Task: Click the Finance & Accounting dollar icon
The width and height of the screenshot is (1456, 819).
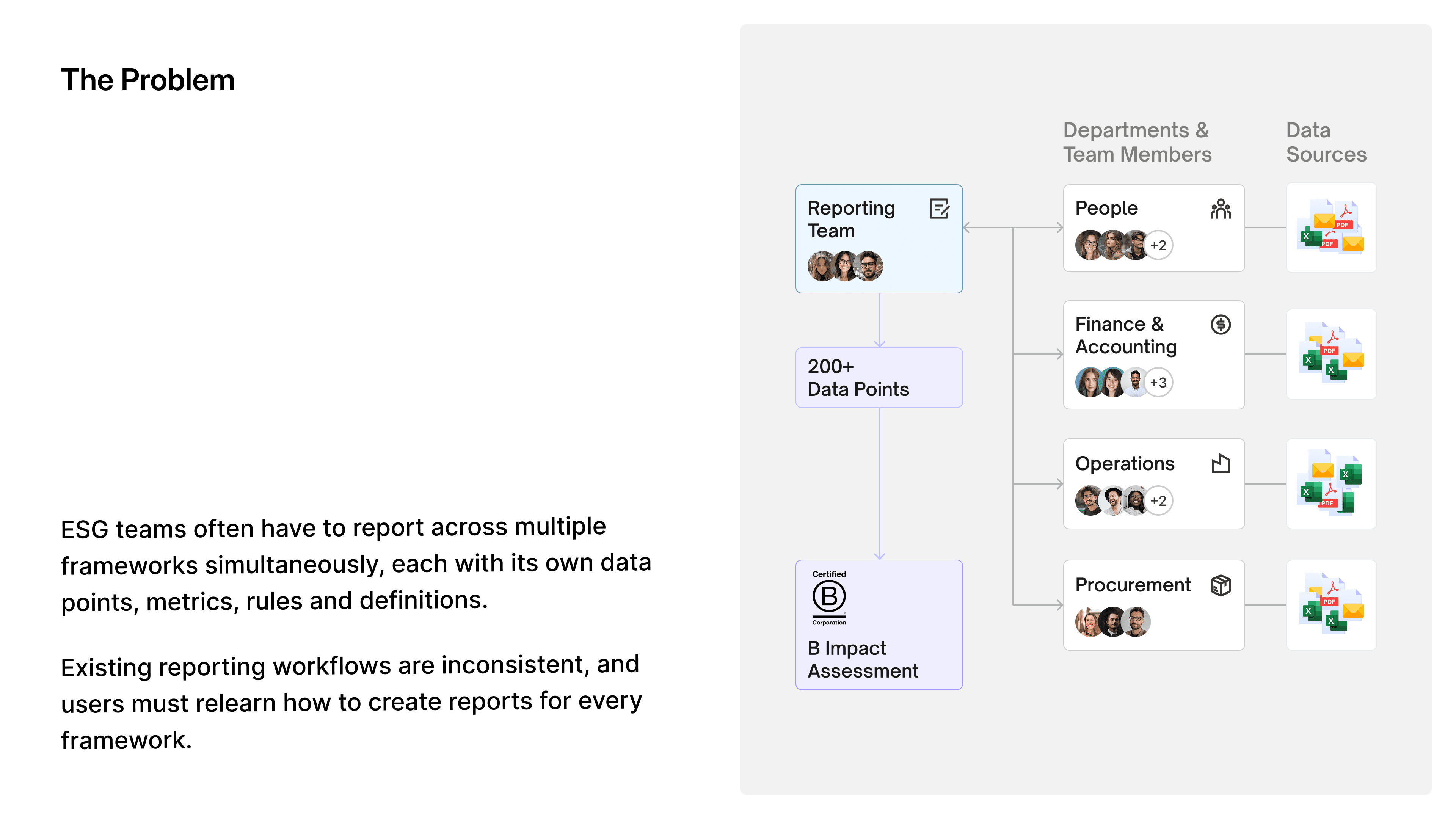Action: pos(1220,325)
